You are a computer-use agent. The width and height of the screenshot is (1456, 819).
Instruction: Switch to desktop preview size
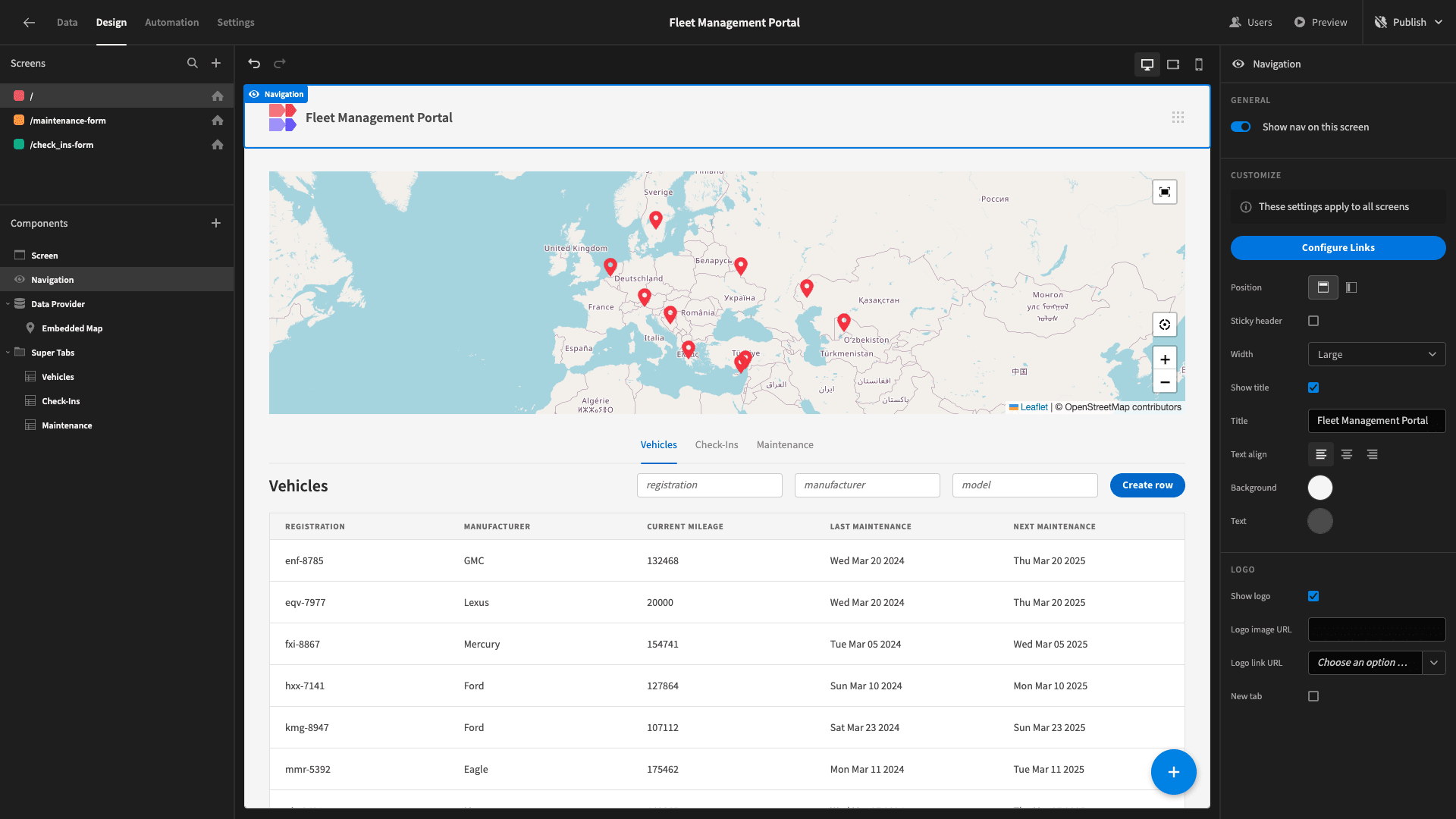1147,64
